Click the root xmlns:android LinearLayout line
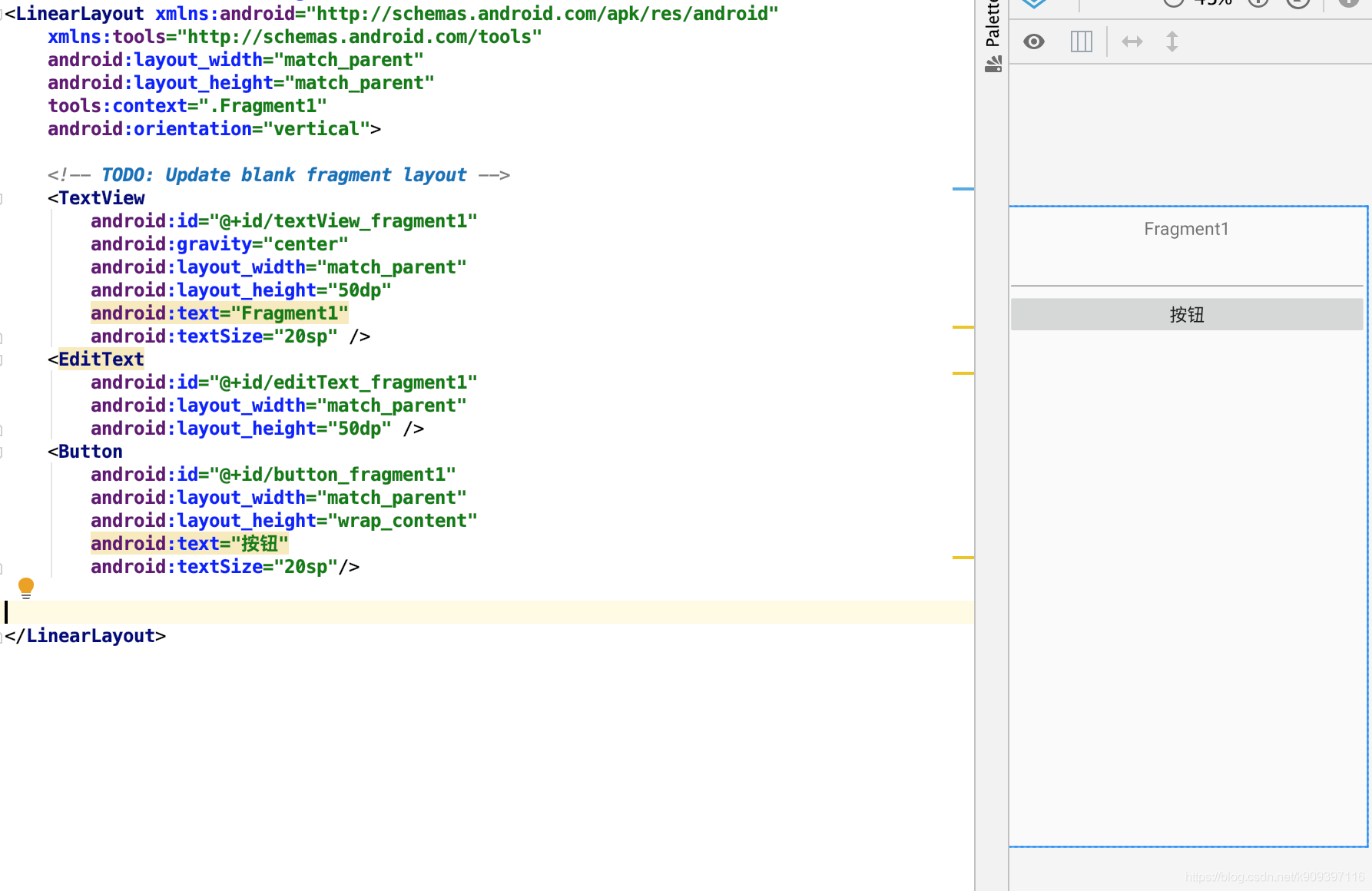 [392, 14]
